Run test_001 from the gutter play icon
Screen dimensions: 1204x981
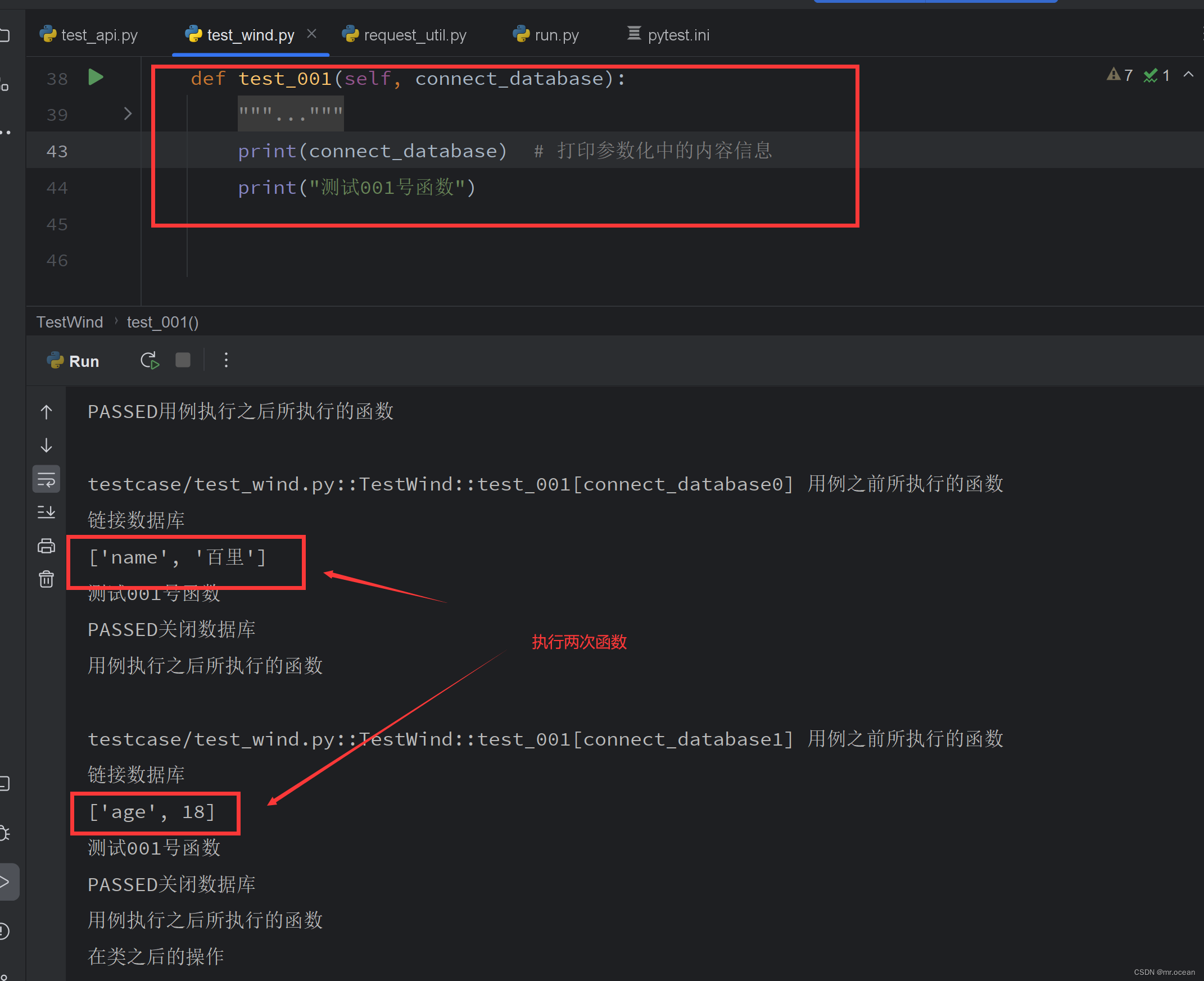tap(96, 77)
